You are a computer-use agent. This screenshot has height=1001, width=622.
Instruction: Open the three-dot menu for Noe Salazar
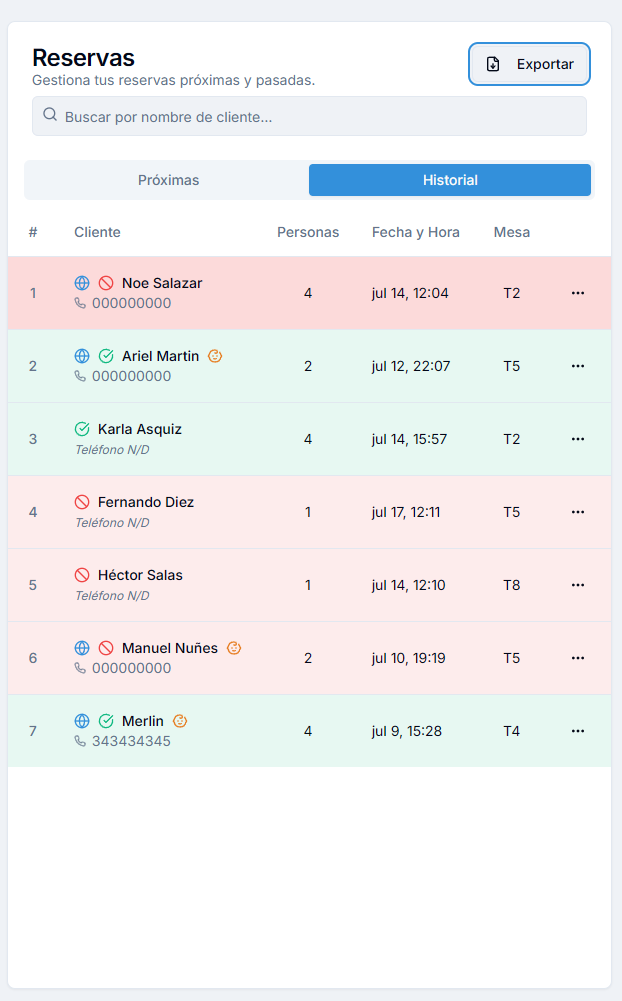[577, 293]
